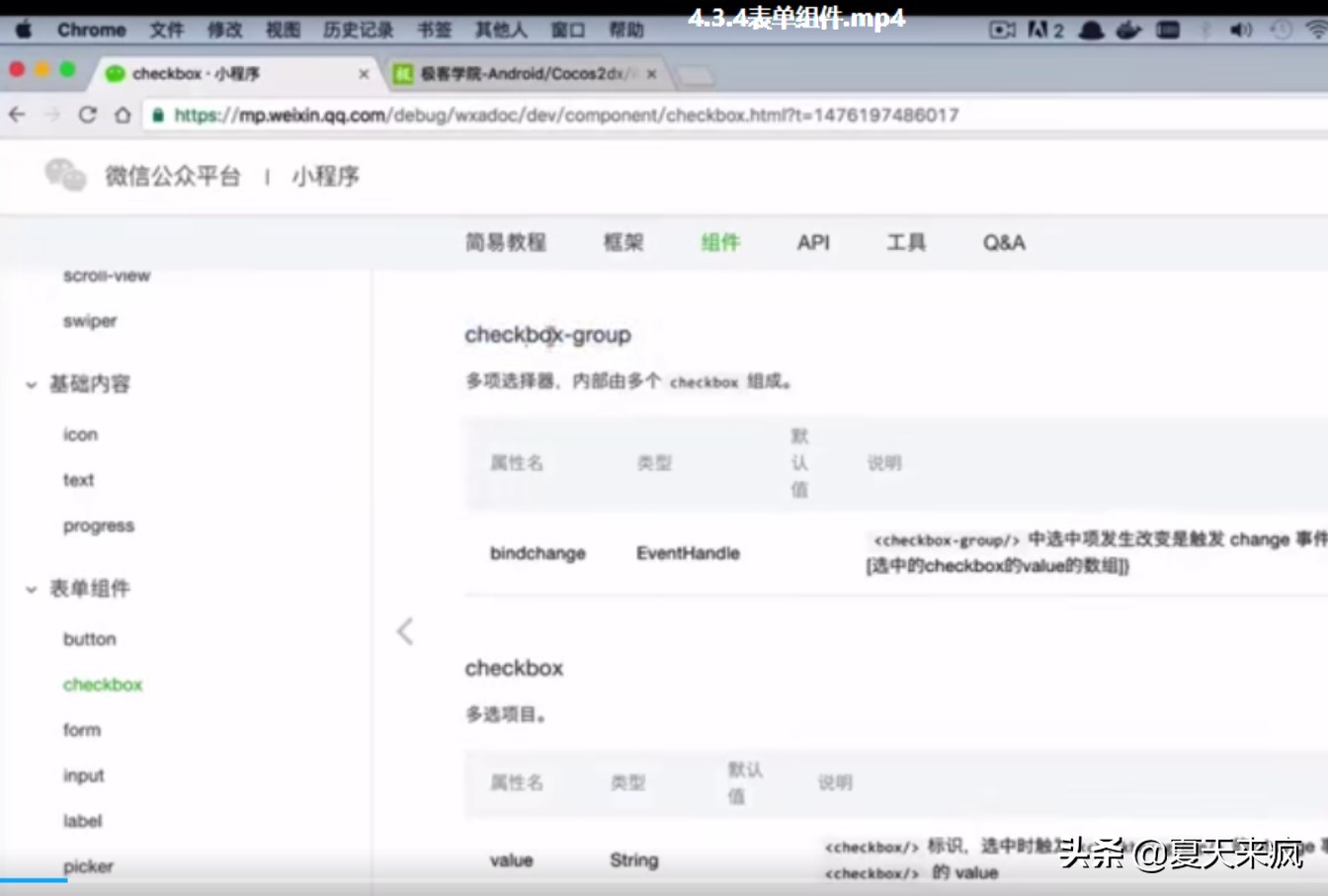The height and width of the screenshot is (896, 1328).
Task: Select the 组件 navigation tab
Action: [720, 242]
